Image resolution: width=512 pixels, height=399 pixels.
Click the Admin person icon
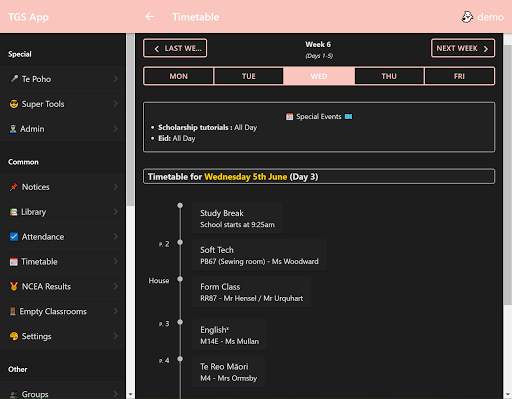coord(13,129)
